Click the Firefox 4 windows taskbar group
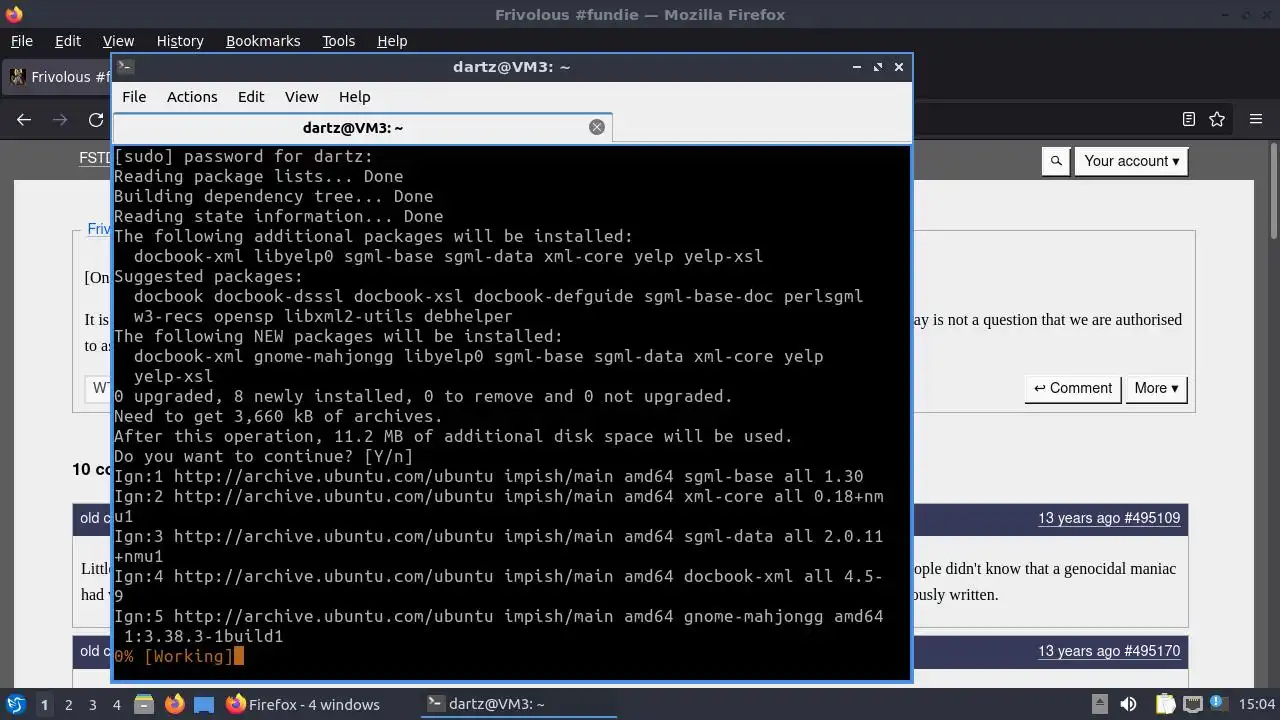 [303, 704]
